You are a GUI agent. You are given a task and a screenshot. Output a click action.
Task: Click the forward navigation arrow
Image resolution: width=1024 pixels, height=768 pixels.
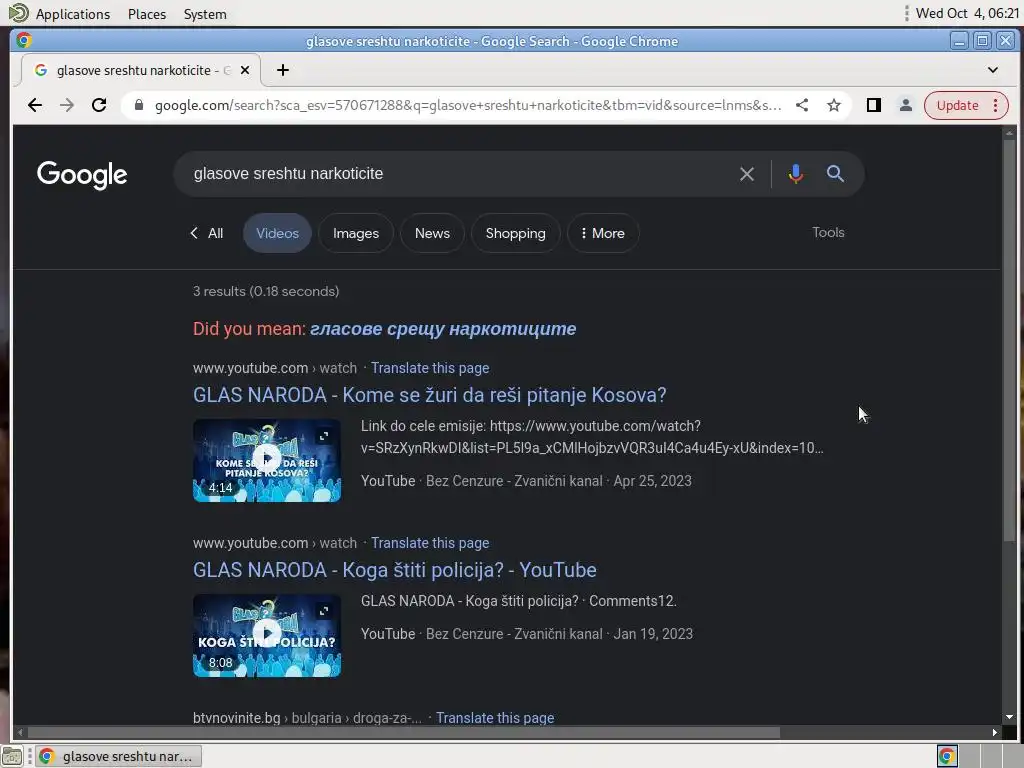pyautogui.click(x=67, y=105)
